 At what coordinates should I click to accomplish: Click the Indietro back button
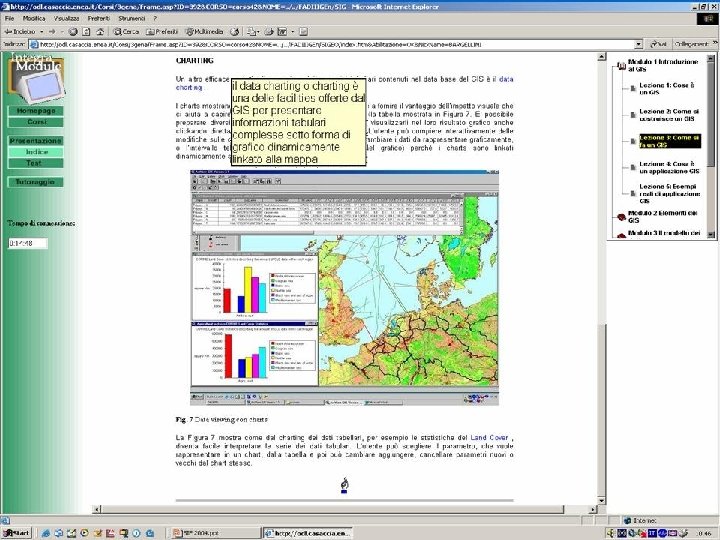tap(22, 31)
